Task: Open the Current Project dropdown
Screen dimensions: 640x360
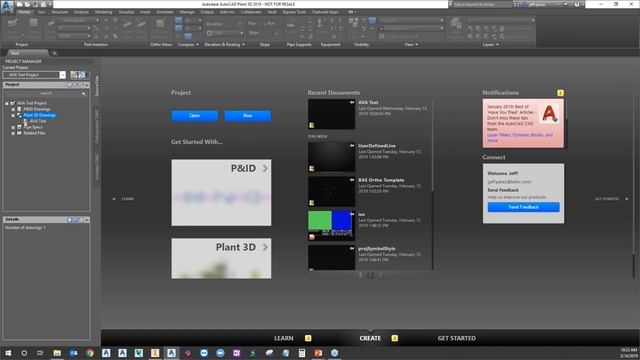Action: click(x=62, y=75)
